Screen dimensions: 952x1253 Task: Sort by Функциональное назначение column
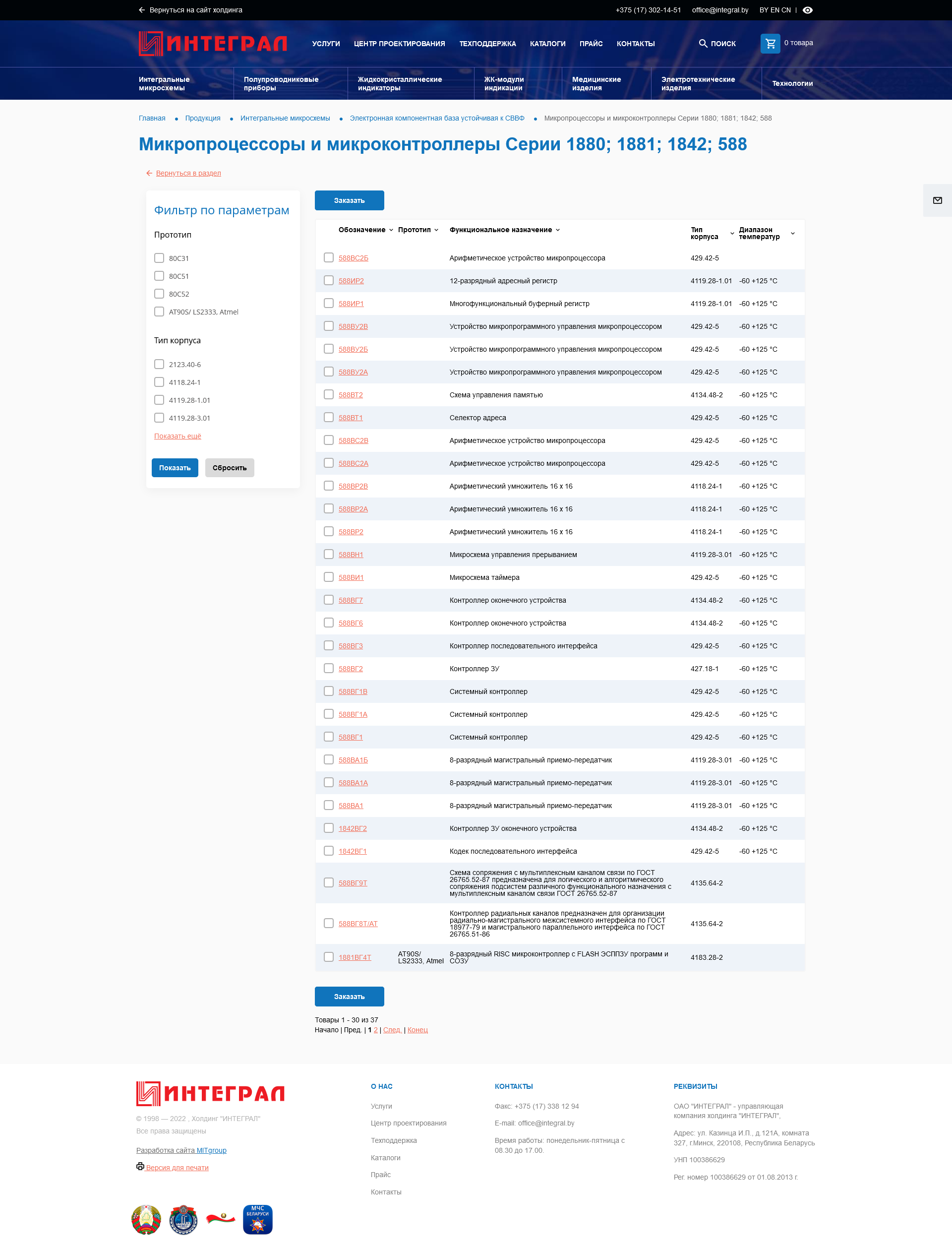[504, 230]
